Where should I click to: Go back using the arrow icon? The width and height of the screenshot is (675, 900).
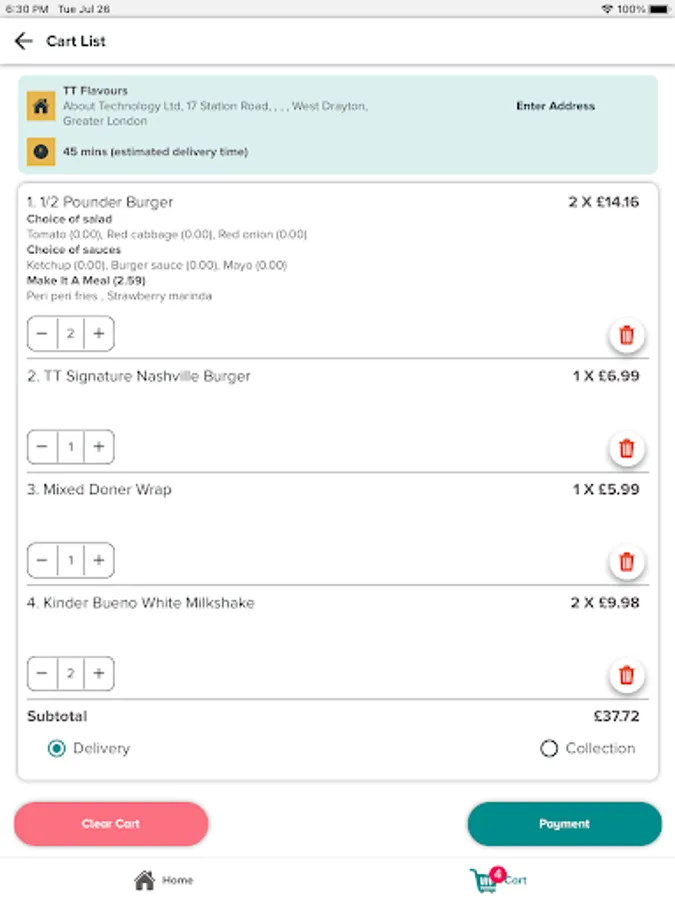(x=23, y=41)
